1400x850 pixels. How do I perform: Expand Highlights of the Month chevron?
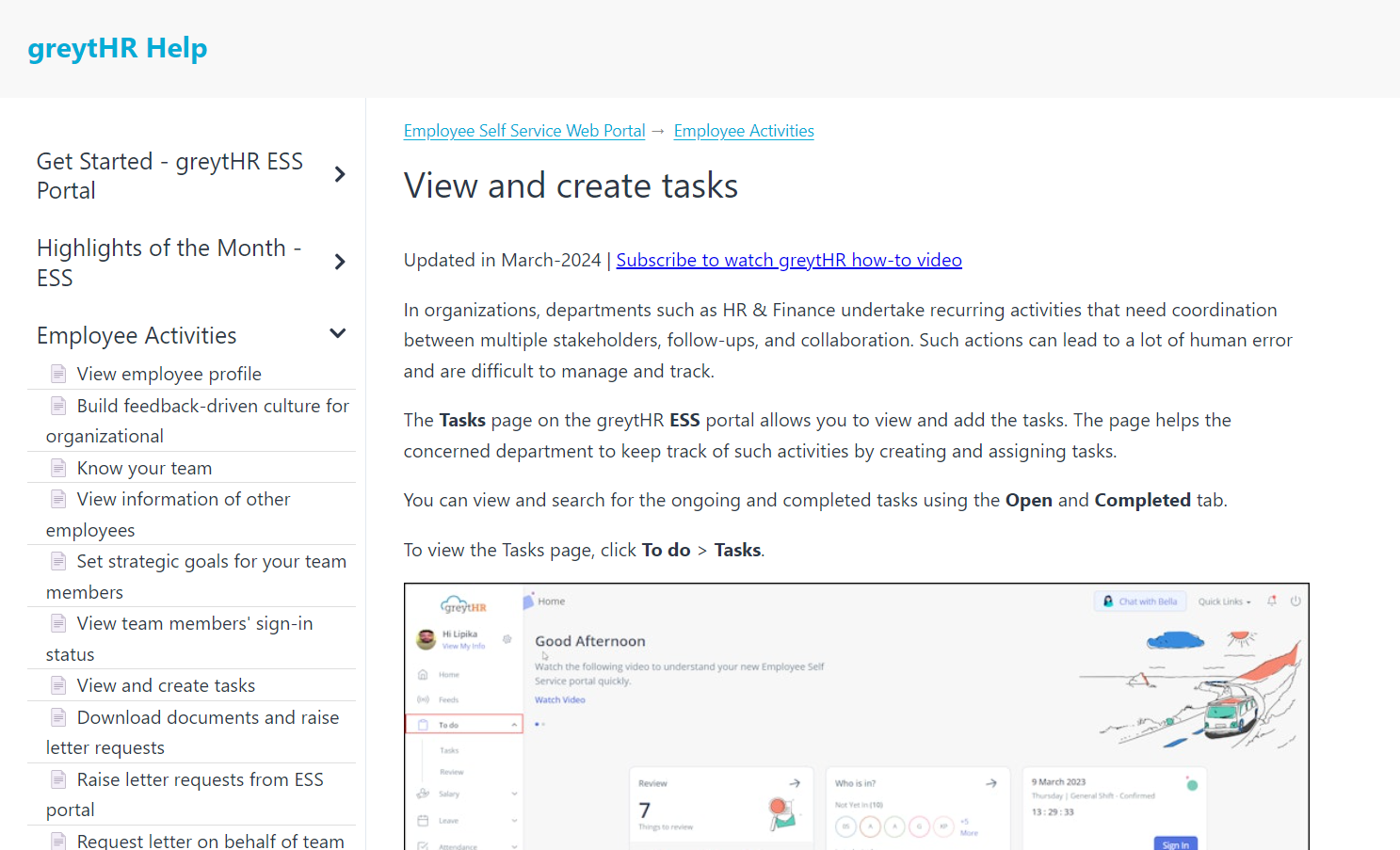[340, 262]
